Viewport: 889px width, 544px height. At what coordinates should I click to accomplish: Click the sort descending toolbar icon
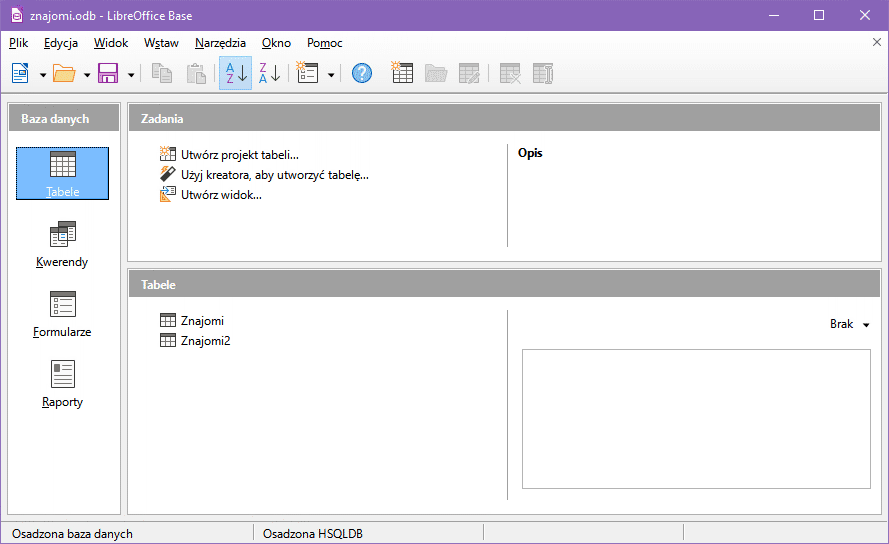click(269, 73)
